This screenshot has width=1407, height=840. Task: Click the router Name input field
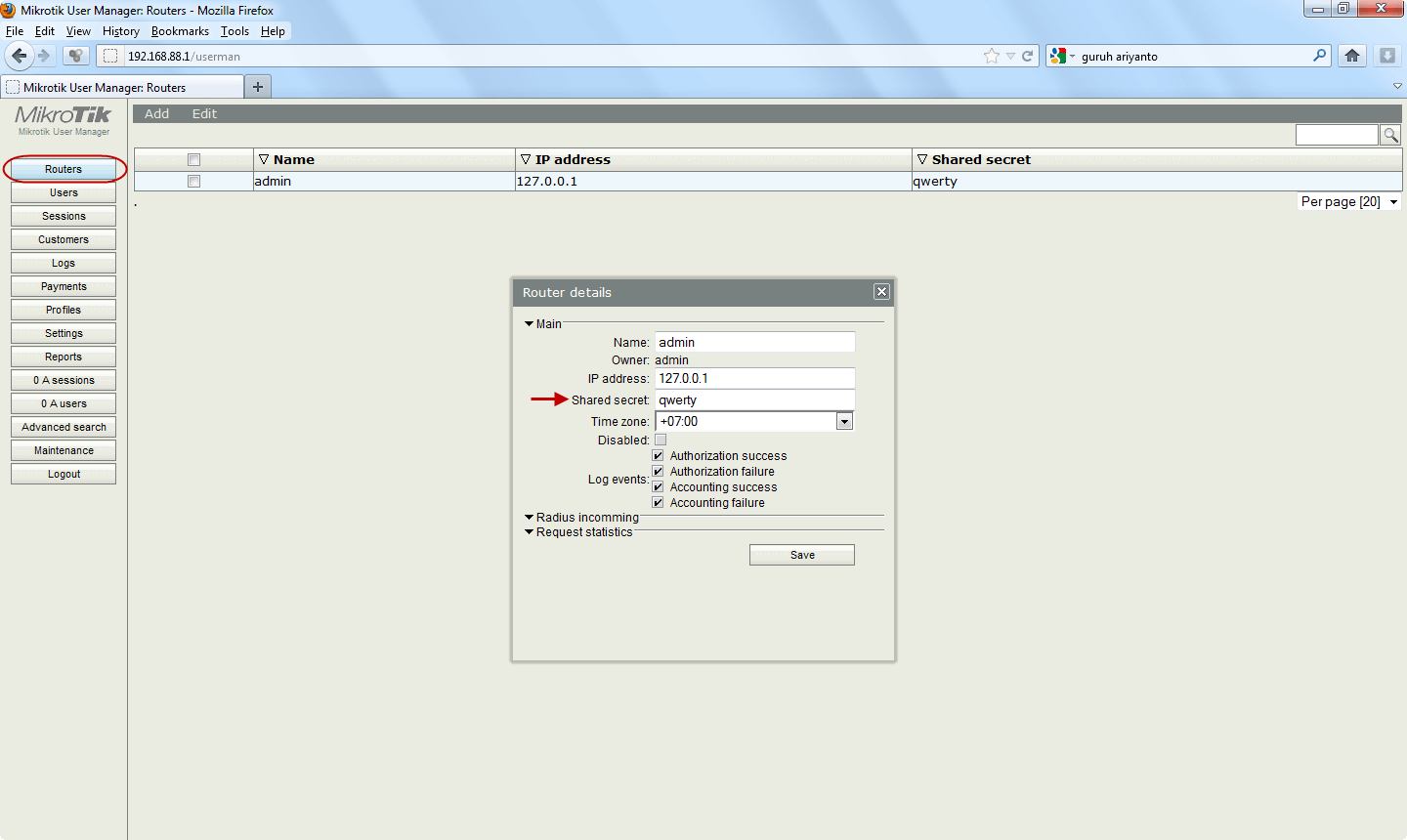click(x=754, y=342)
